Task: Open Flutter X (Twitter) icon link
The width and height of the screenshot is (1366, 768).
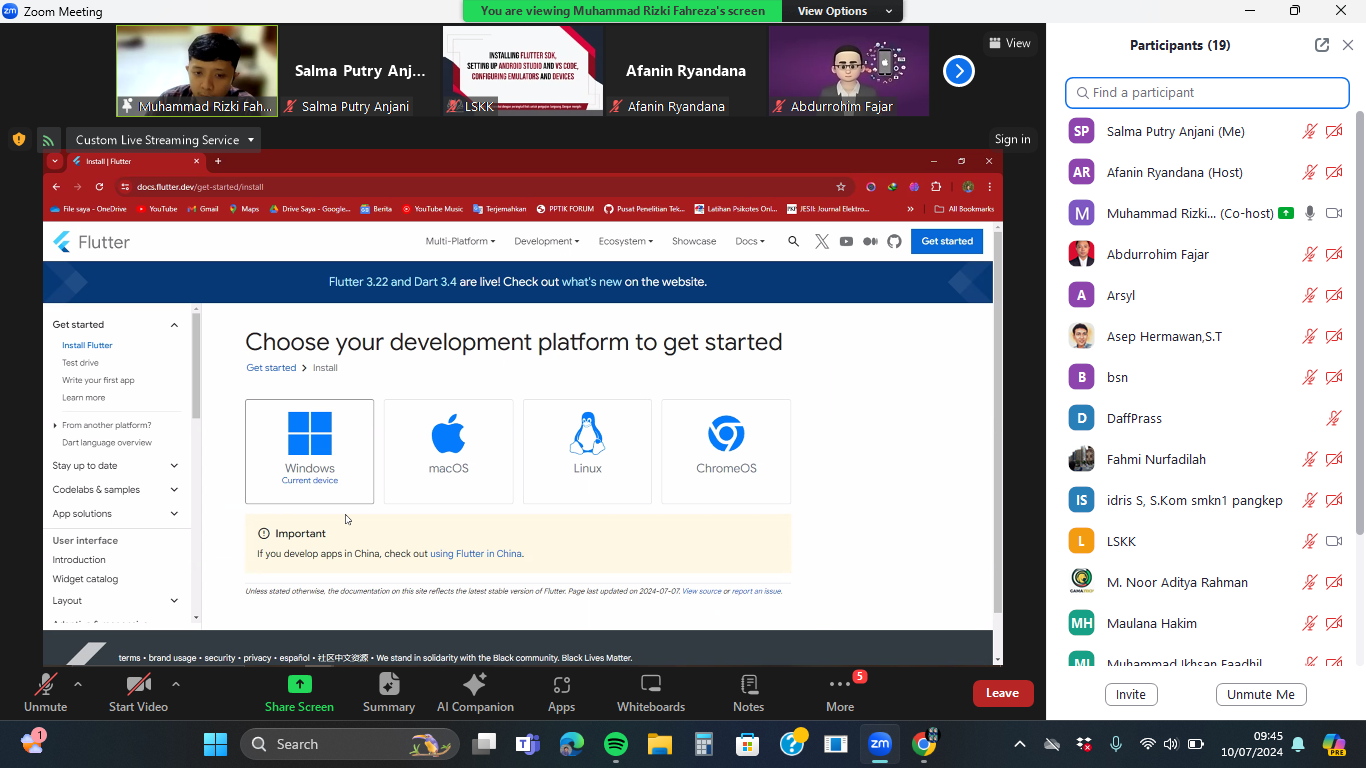Action: pos(822,241)
